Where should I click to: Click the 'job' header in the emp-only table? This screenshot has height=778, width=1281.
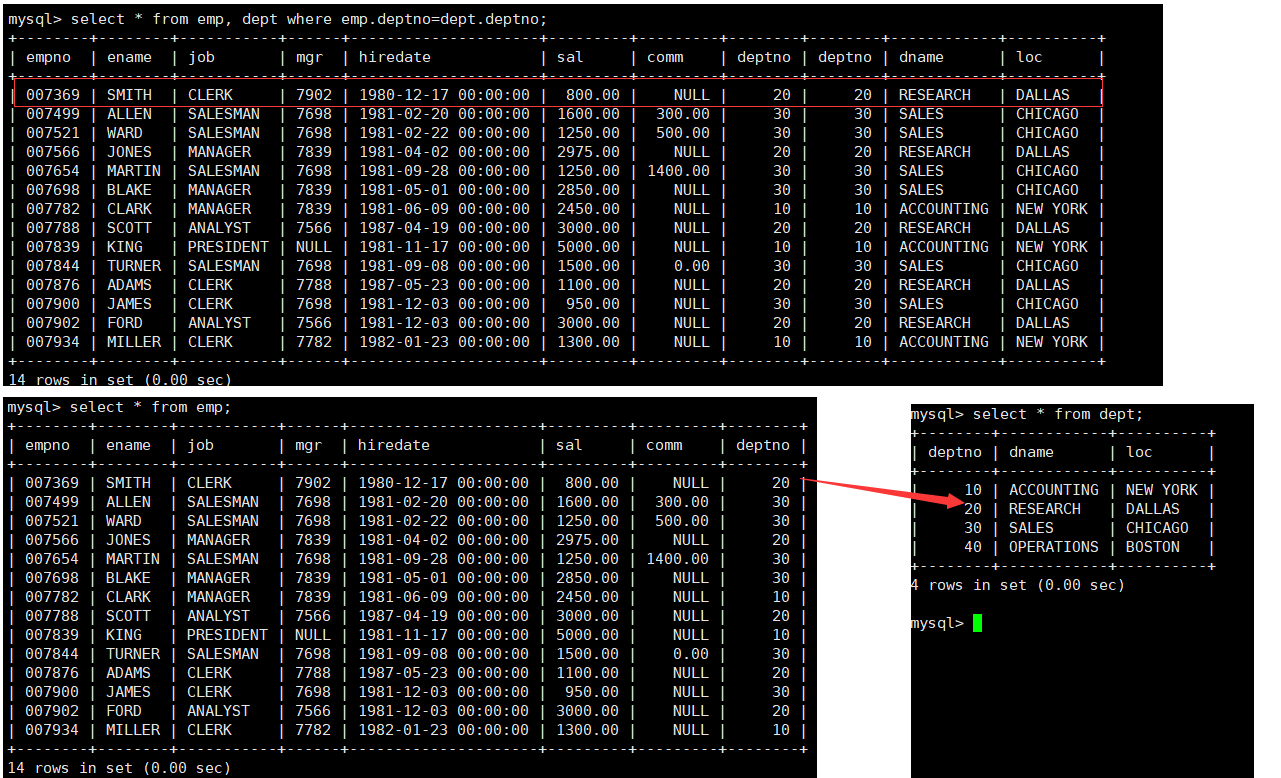[x=200, y=445]
